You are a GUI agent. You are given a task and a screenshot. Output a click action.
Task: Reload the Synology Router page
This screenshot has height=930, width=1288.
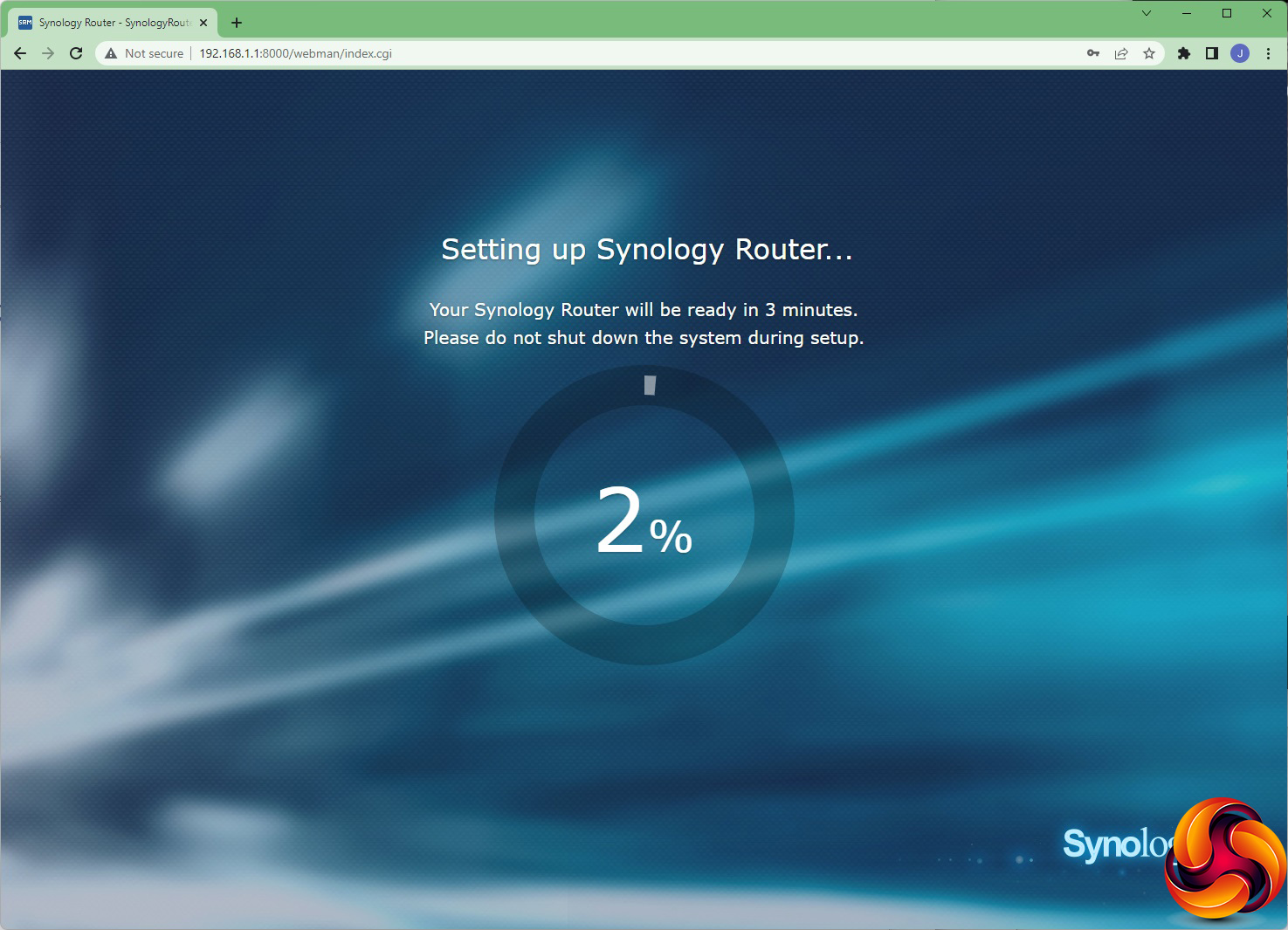tap(76, 53)
